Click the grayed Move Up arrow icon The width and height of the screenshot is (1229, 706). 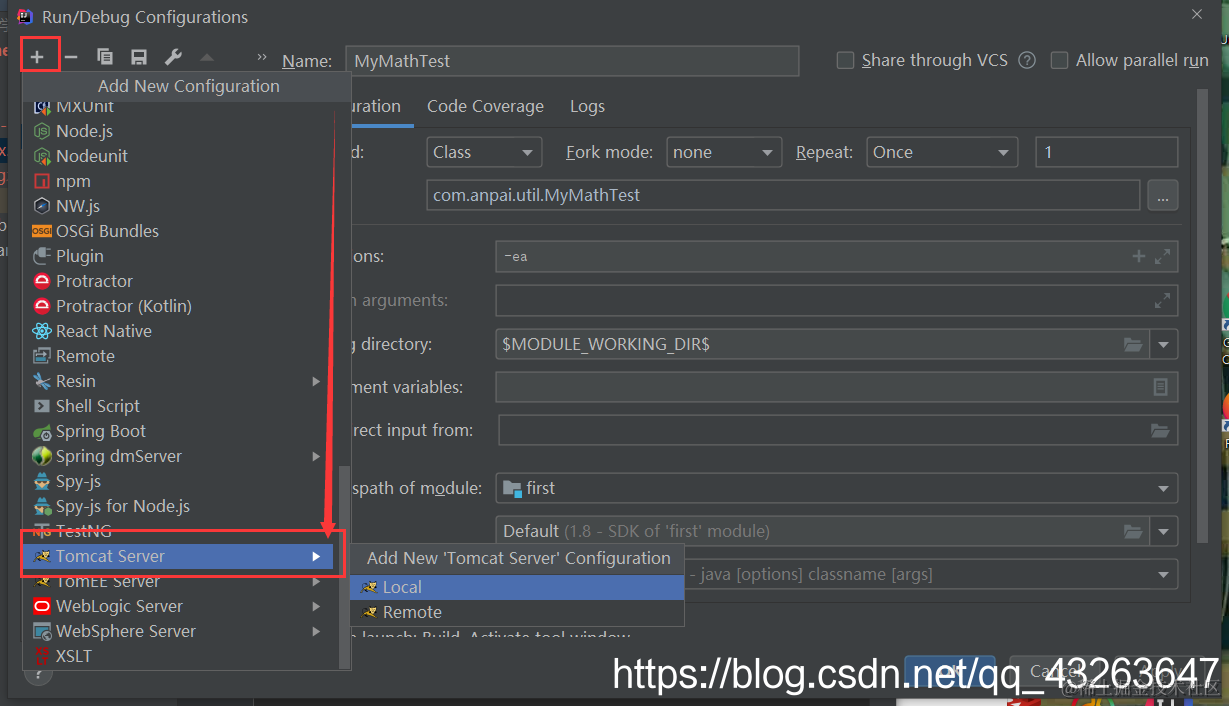point(207,57)
